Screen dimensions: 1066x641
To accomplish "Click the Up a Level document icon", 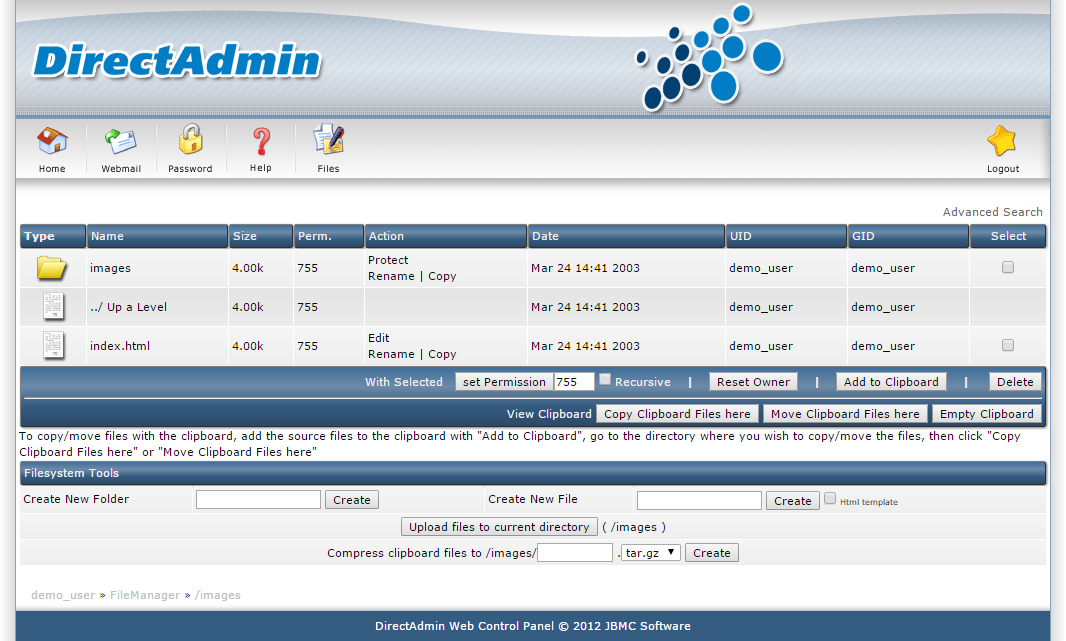I will pos(53,307).
